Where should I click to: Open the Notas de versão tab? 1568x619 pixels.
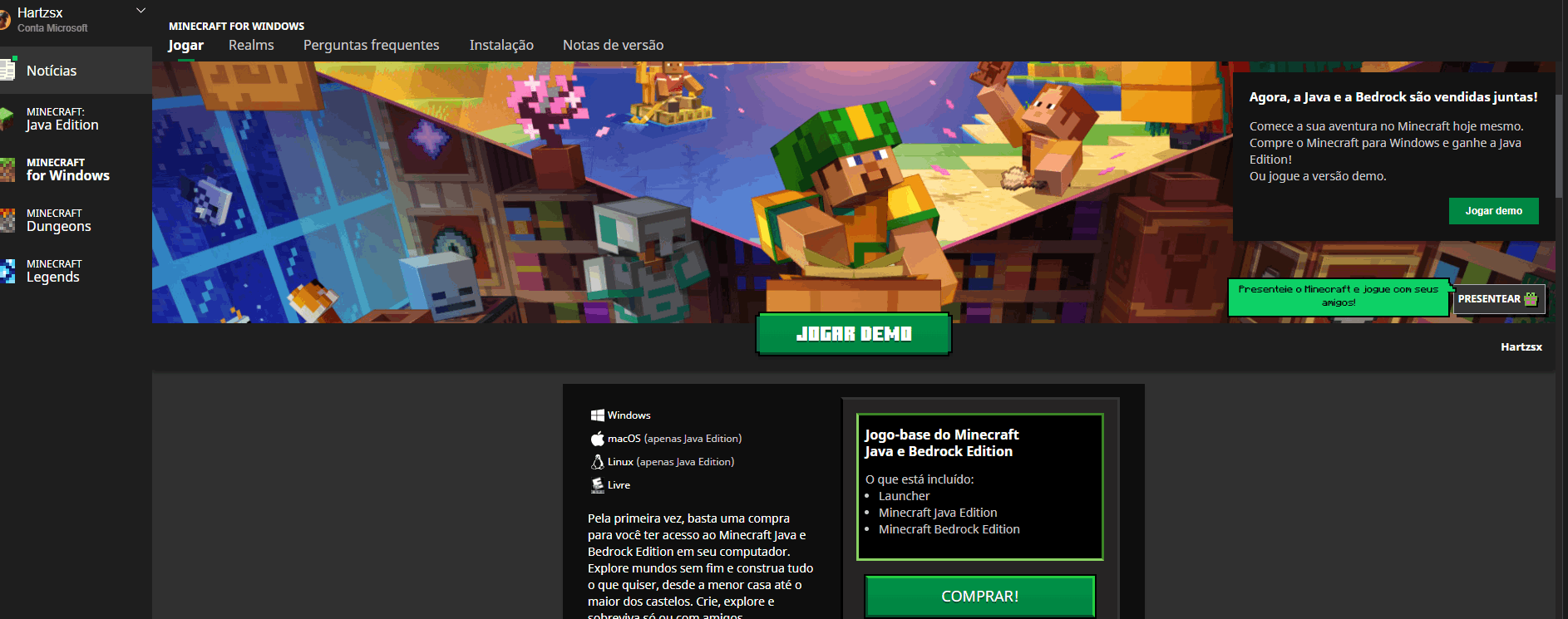613,45
